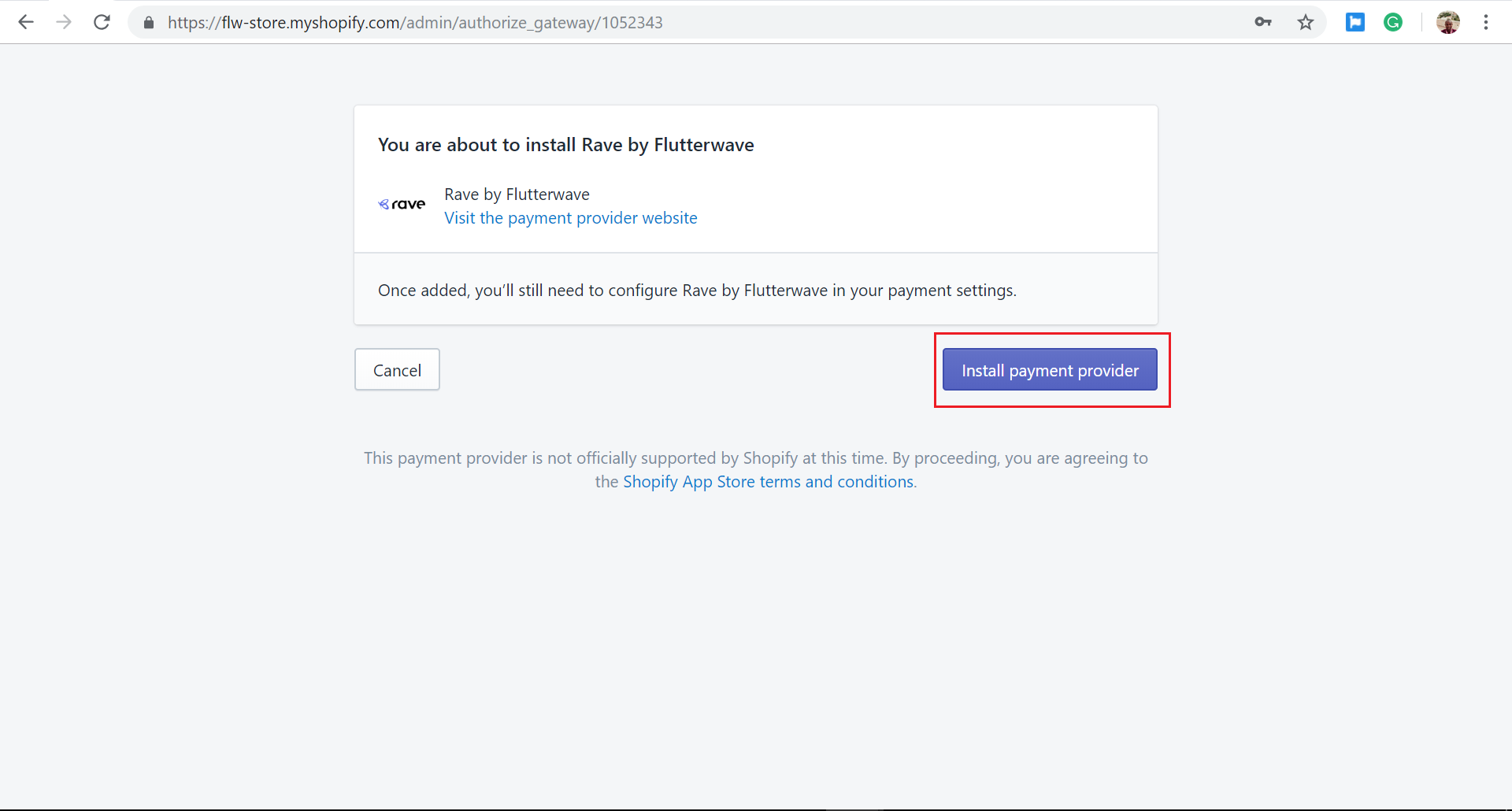This screenshot has width=1512, height=811.
Task: Bookmark this page with the star
Action: pyautogui.click(x=1306, y=22)
